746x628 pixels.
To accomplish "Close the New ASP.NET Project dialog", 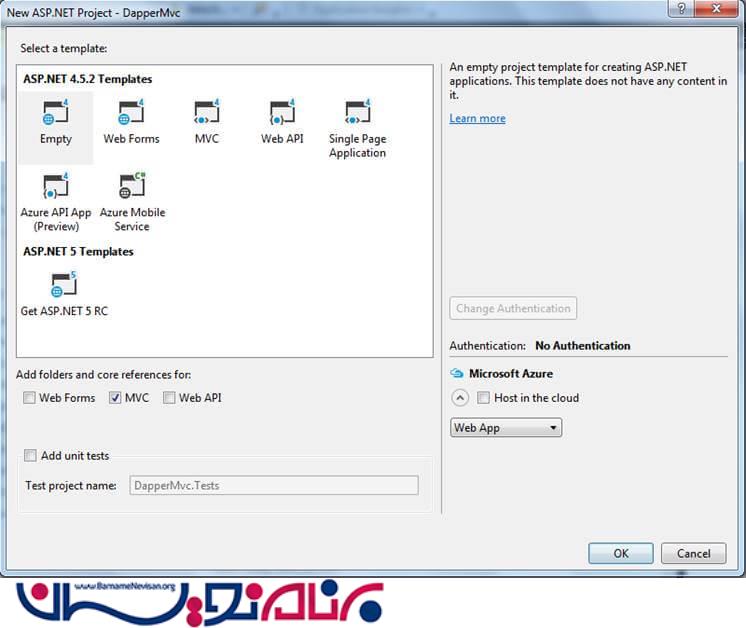I will point(716,9).
